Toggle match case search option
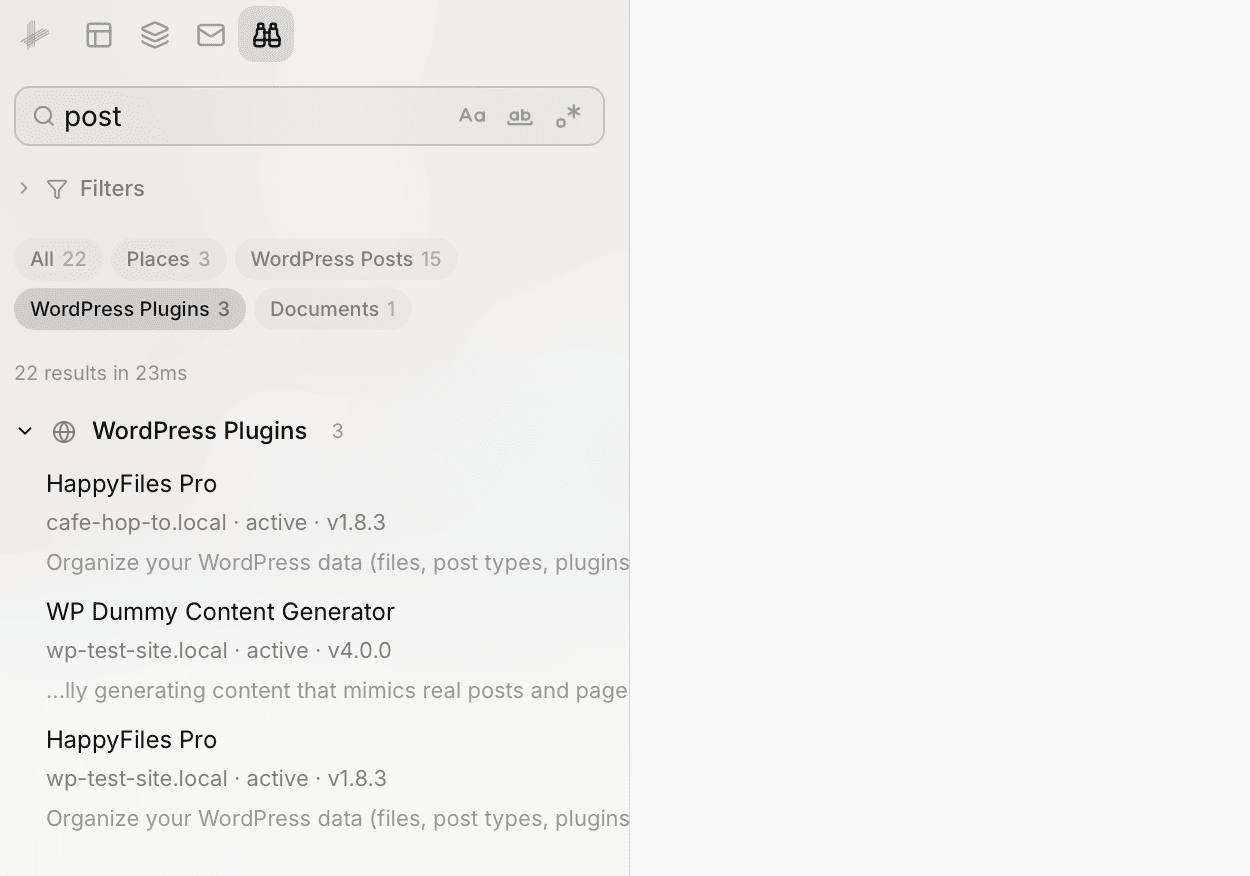This screenshot has height=876, width=1250. point(471,115)
